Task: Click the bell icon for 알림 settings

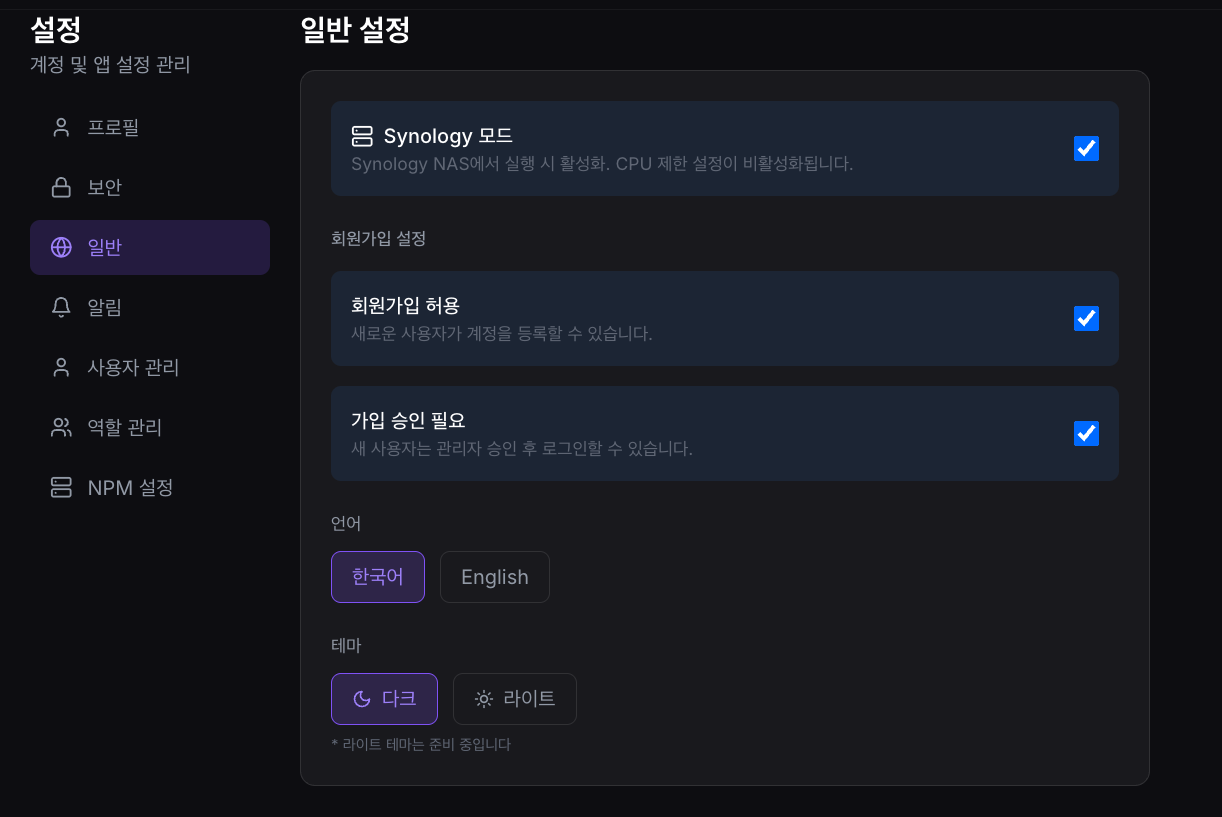Action: point(59,307)
